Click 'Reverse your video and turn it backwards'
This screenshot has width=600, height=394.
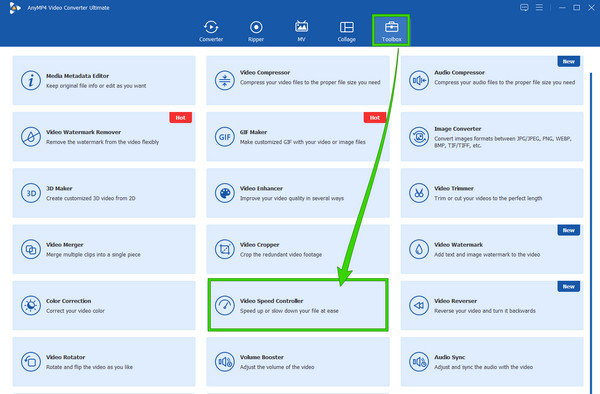(x=484, y=311)
